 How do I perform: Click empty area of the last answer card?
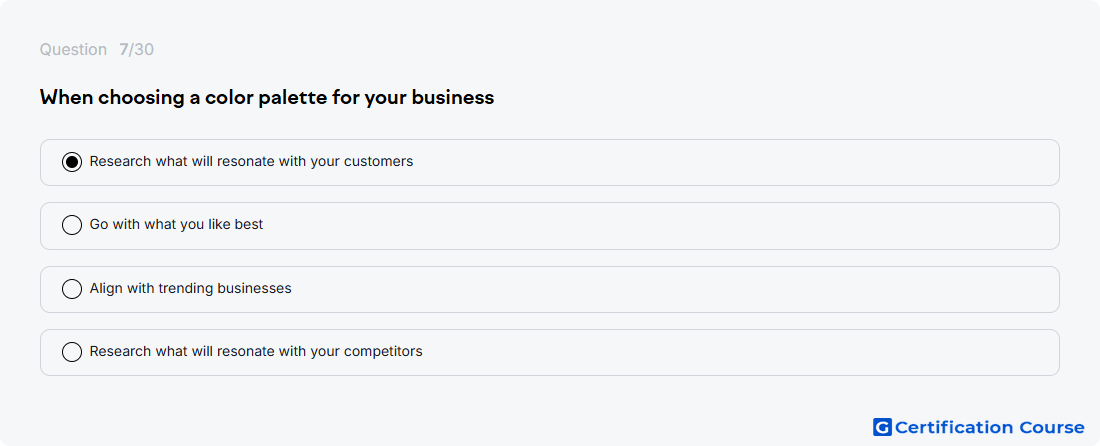tap(737, 353)
